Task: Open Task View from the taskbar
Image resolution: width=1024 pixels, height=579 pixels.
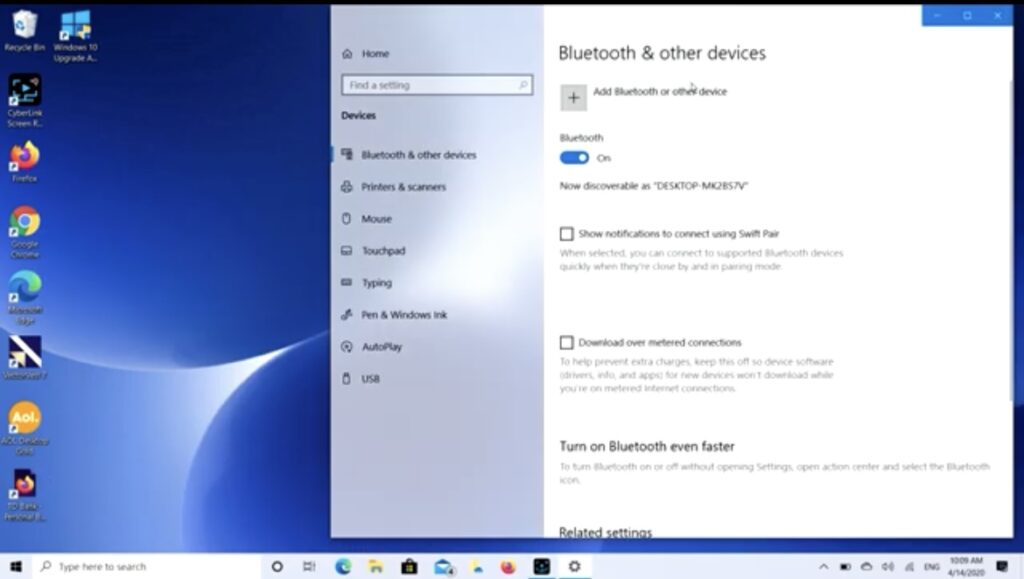Action: tap(308, 566)
